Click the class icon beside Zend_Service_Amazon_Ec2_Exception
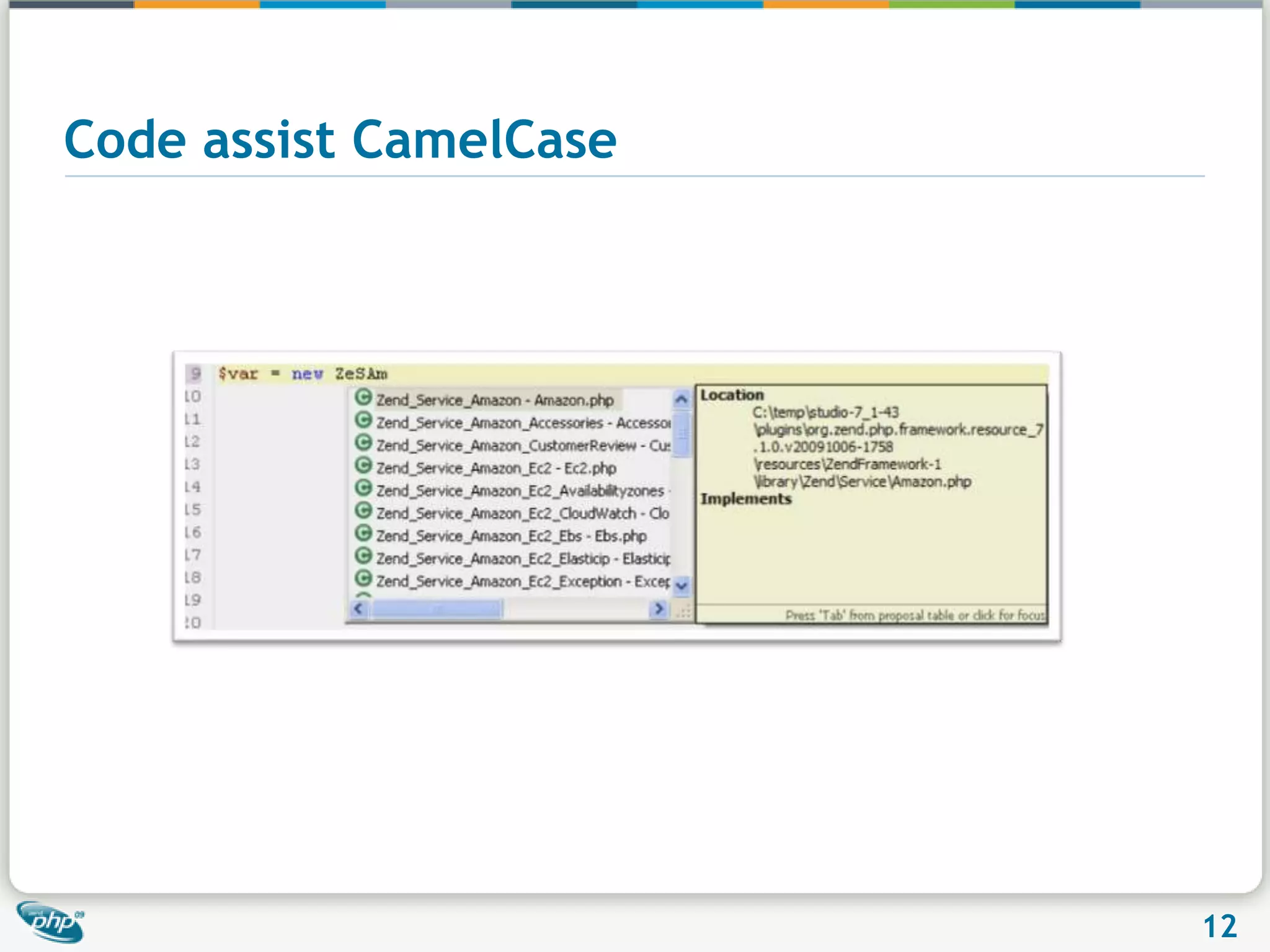1270x952 pixels. pos(363,578)
